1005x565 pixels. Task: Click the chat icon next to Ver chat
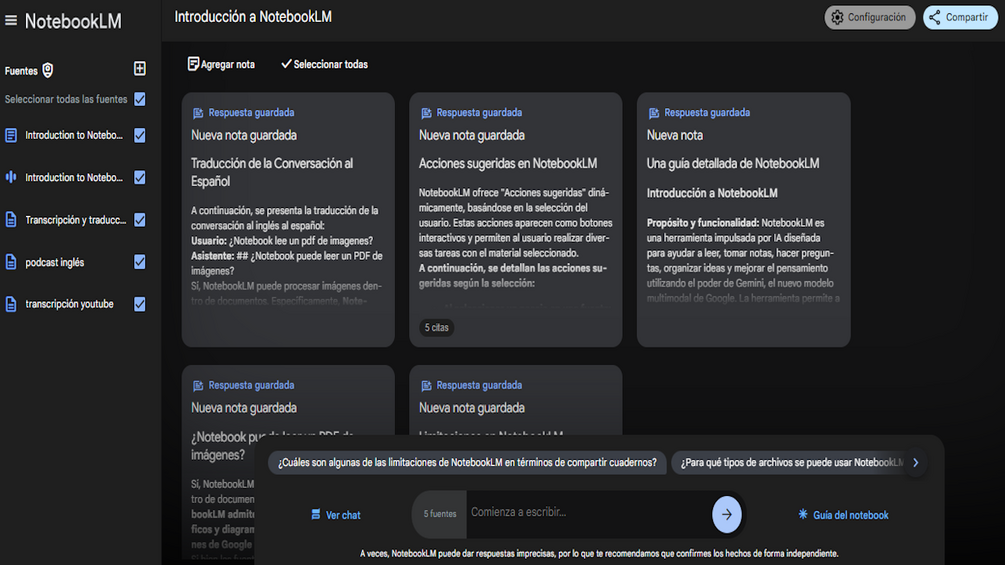(x=315, y=514)
